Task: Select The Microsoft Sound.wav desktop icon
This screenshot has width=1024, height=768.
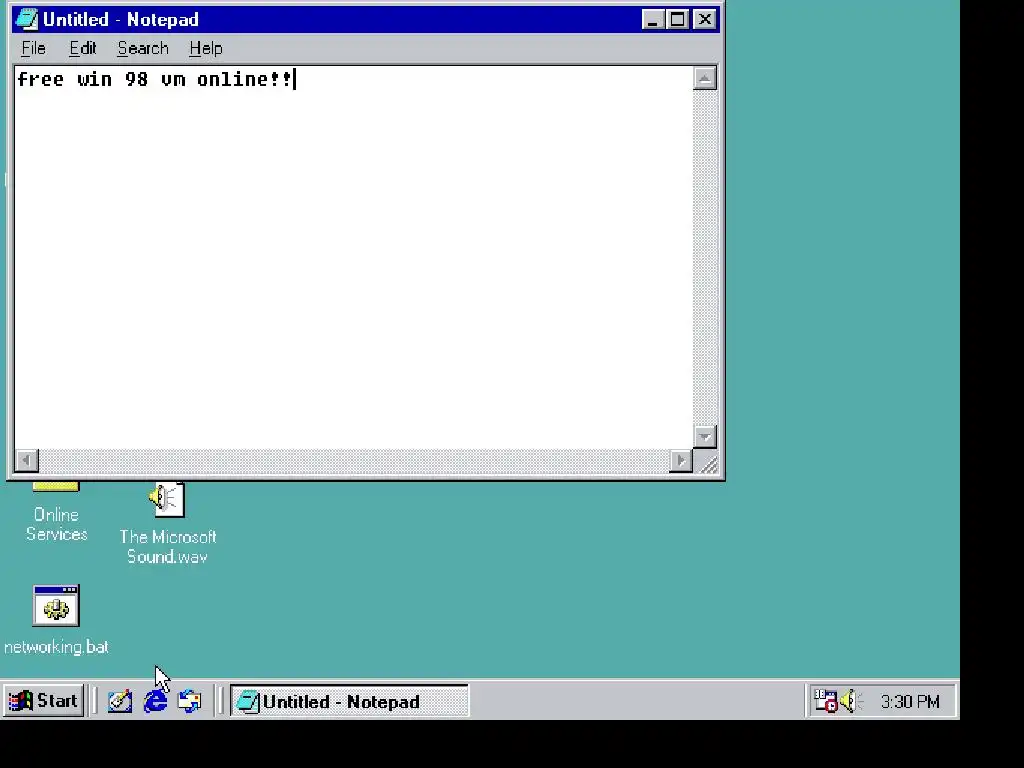Action: (167, 500)
